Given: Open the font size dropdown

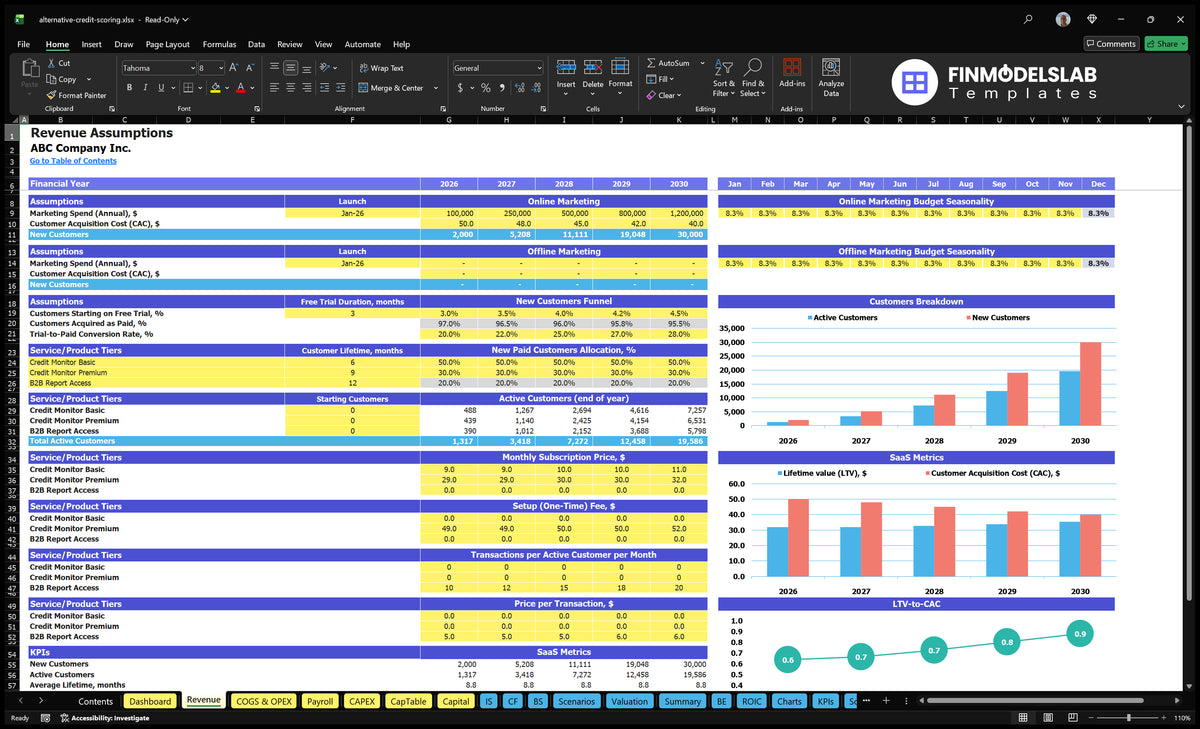Looking at the screenshot, I should (221, 68).
